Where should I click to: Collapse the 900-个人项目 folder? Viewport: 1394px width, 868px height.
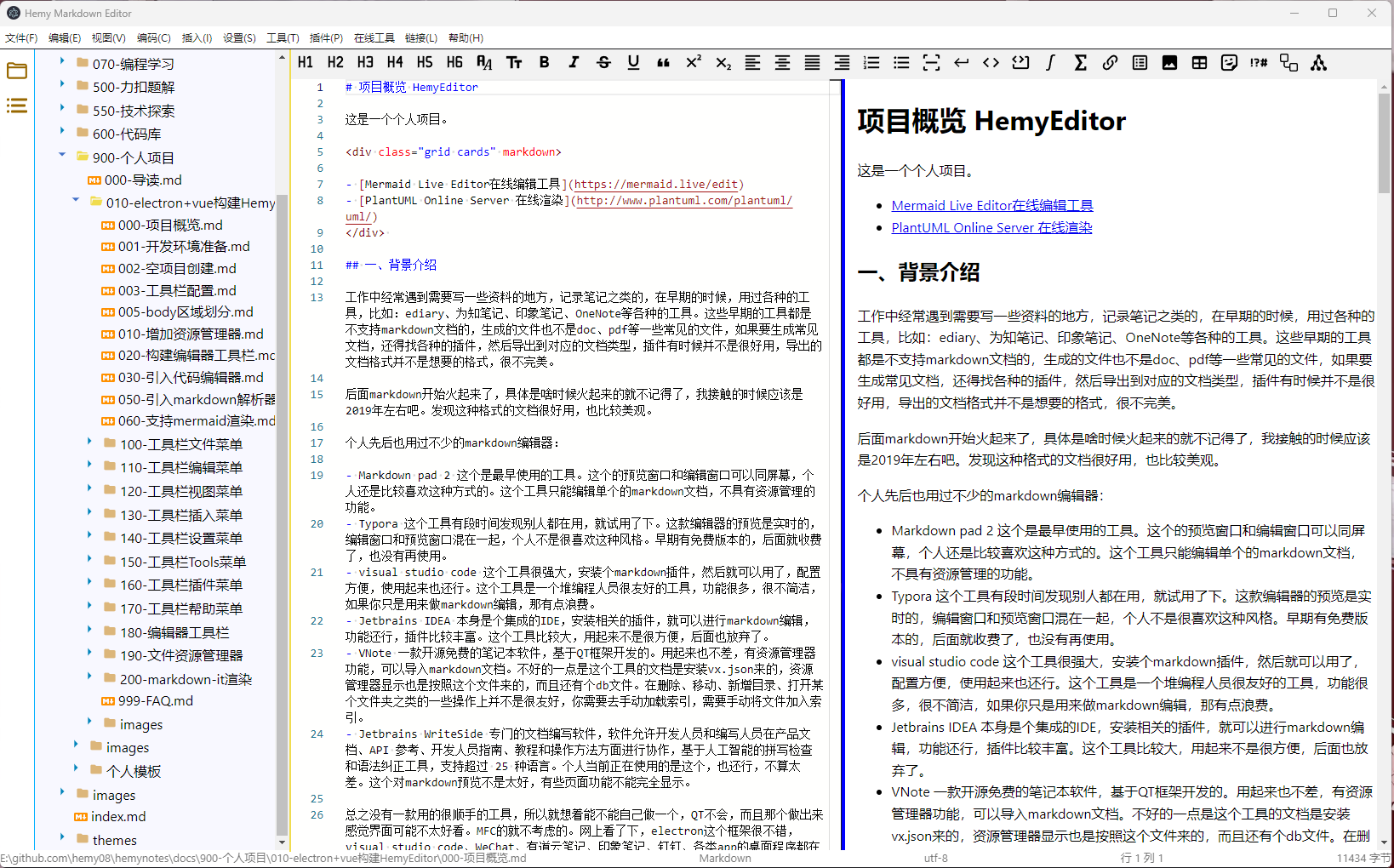click(62, 155)
